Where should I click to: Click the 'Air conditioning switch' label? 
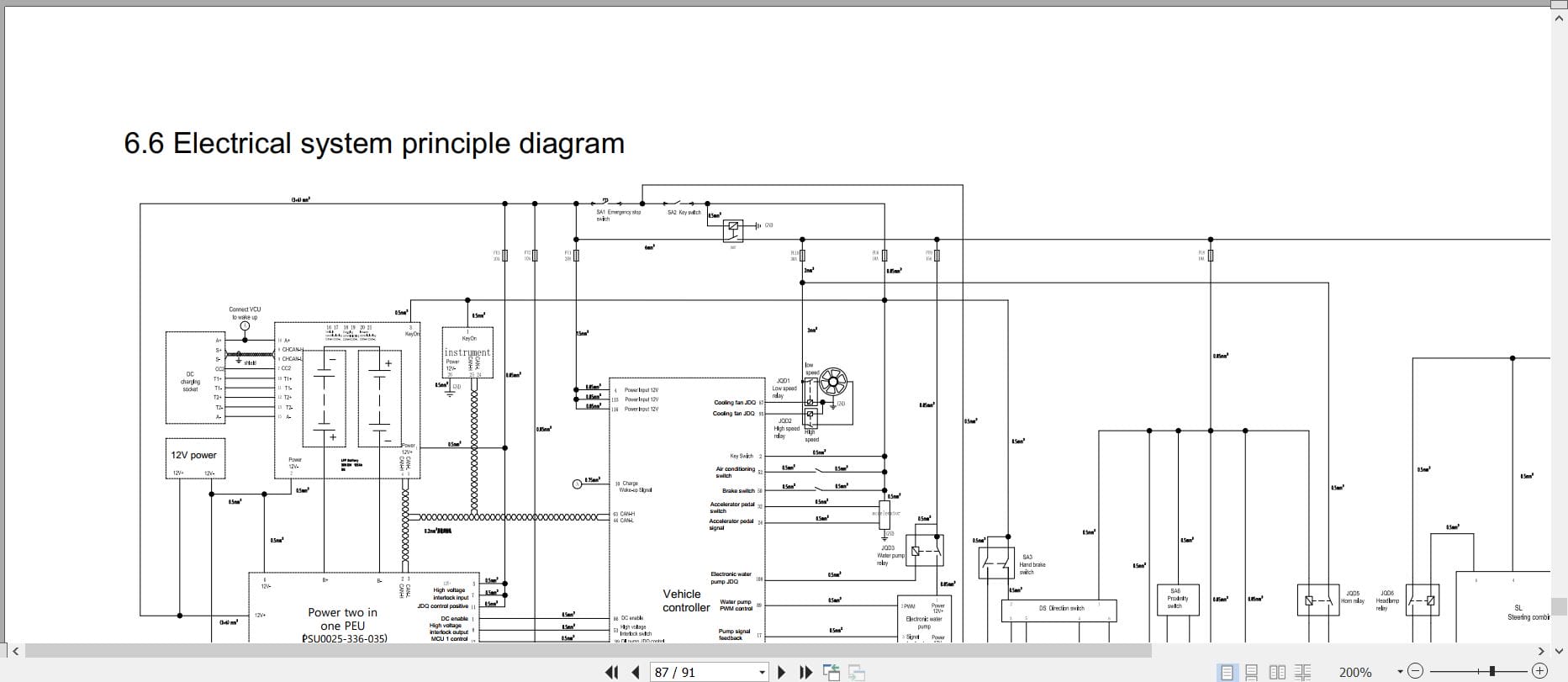[735, 472]
